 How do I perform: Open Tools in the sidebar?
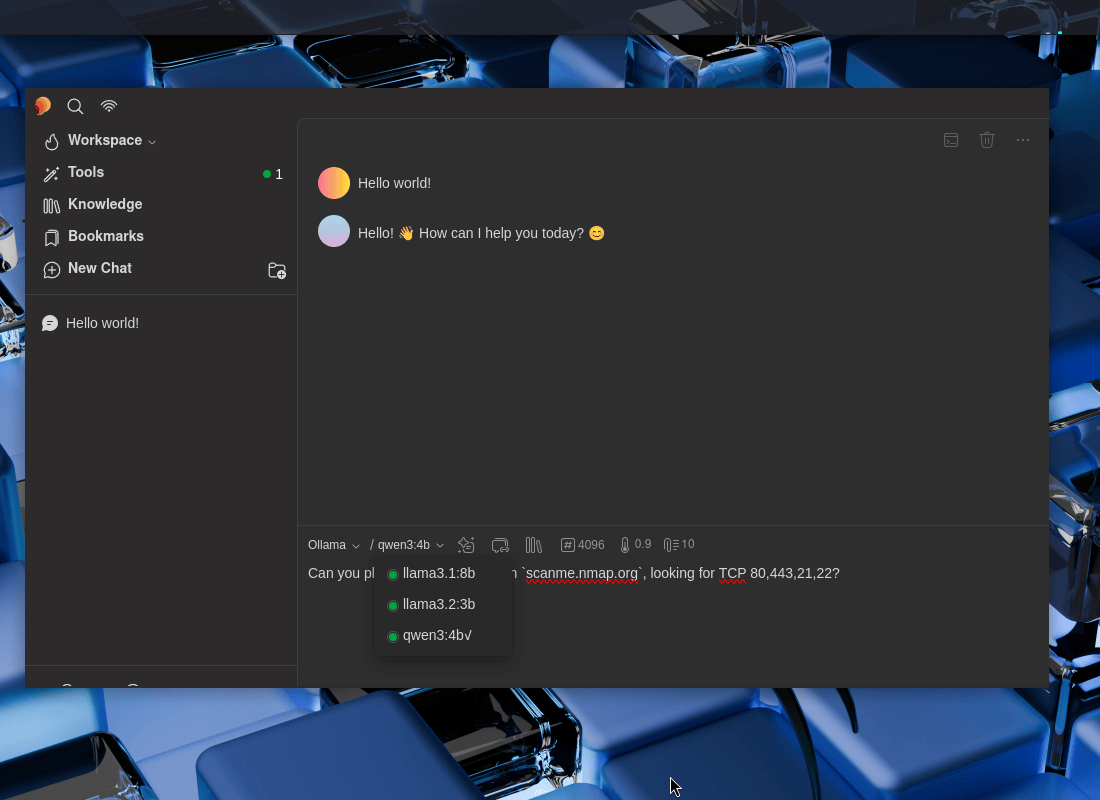point(86,173)
